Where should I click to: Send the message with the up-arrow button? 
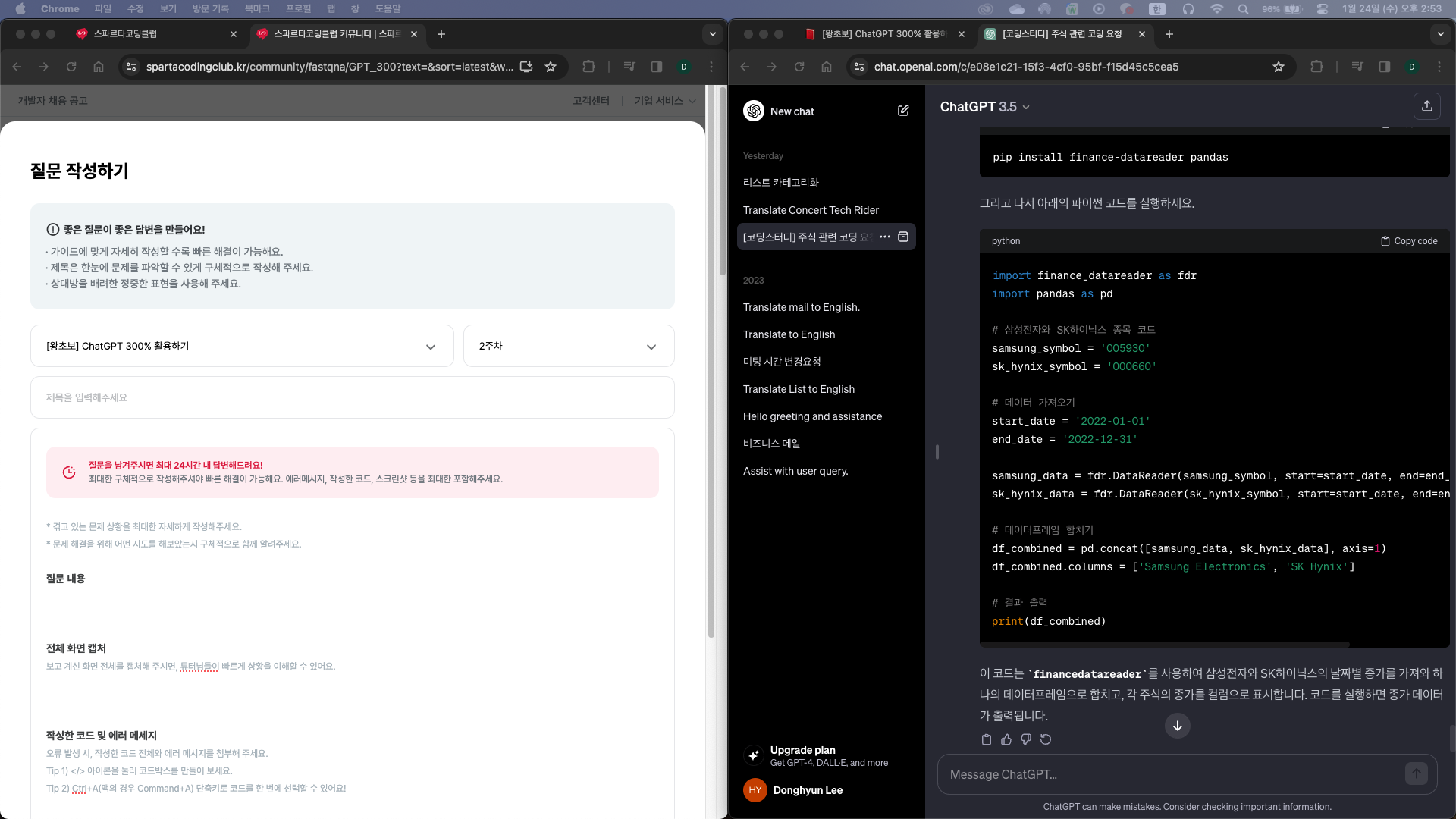(x=1417, y=773)
